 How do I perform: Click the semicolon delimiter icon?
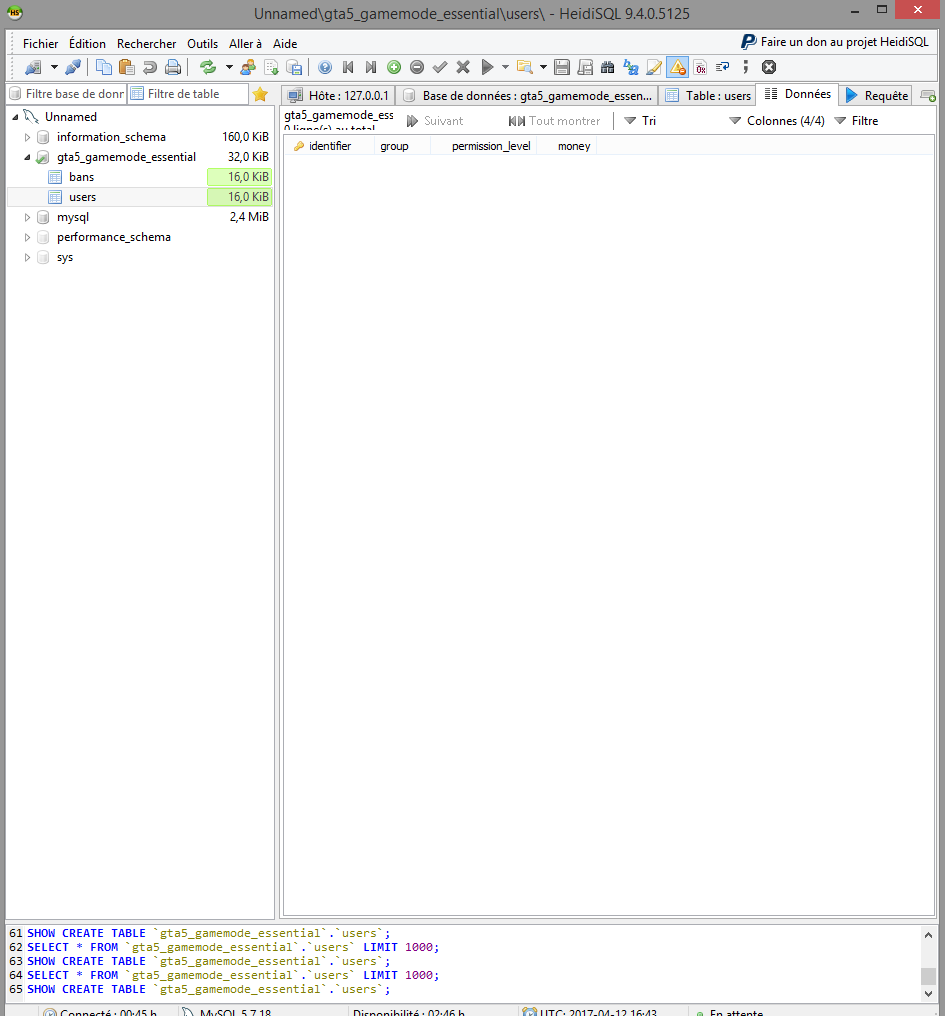tap(746, 67)
